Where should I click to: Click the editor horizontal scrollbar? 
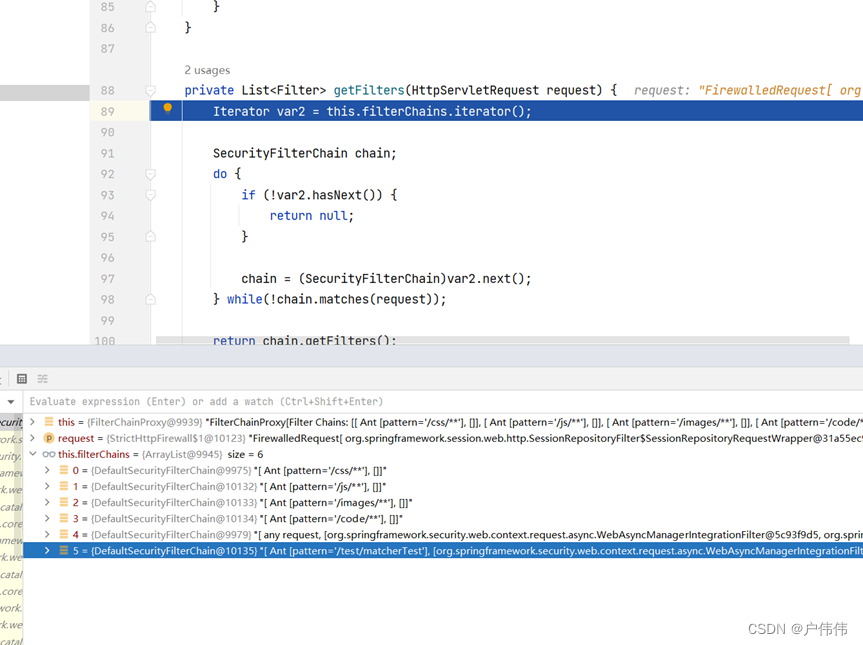(502, 340)
